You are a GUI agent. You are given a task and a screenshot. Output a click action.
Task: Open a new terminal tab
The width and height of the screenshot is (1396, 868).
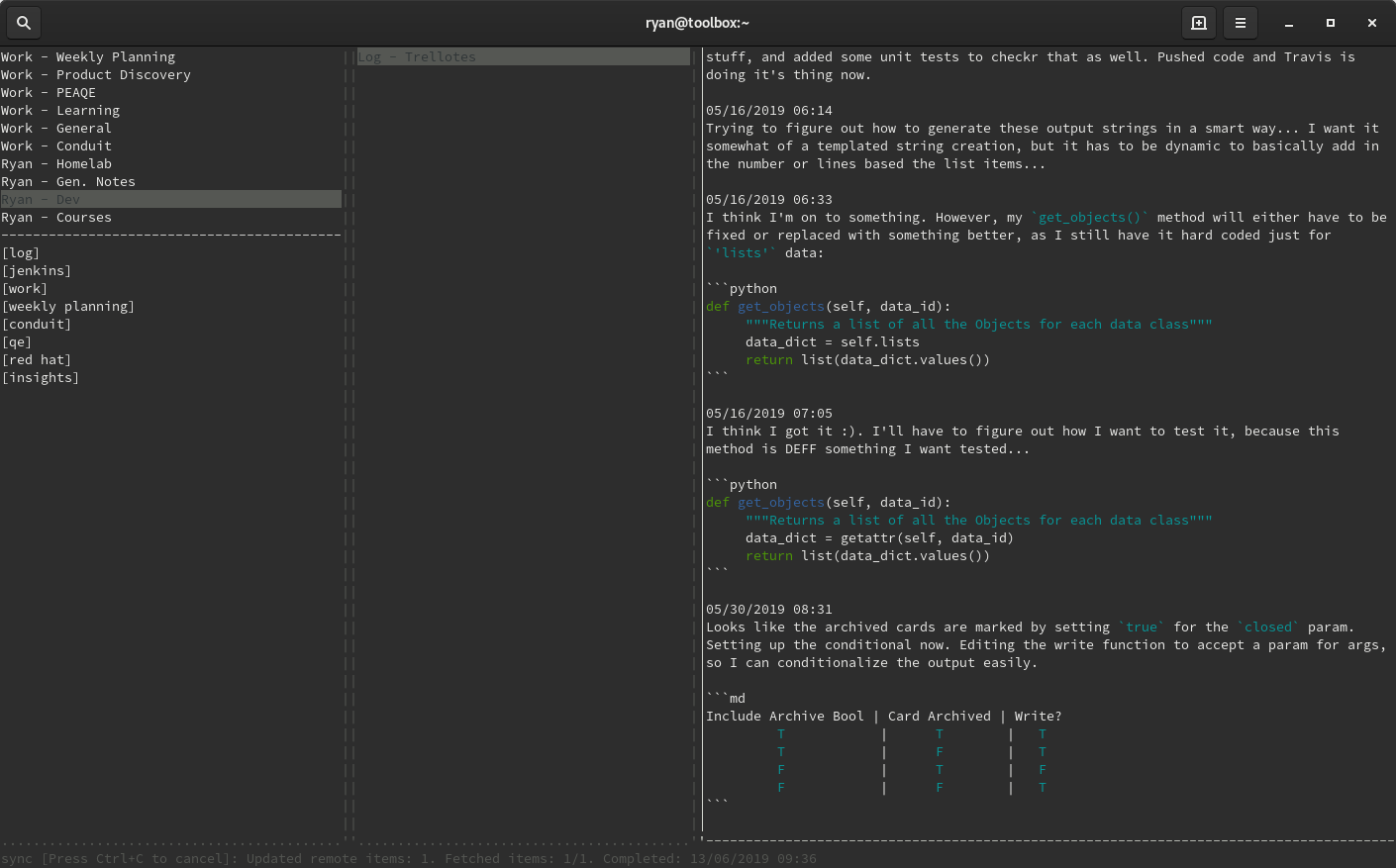[x=1198, y=23]
